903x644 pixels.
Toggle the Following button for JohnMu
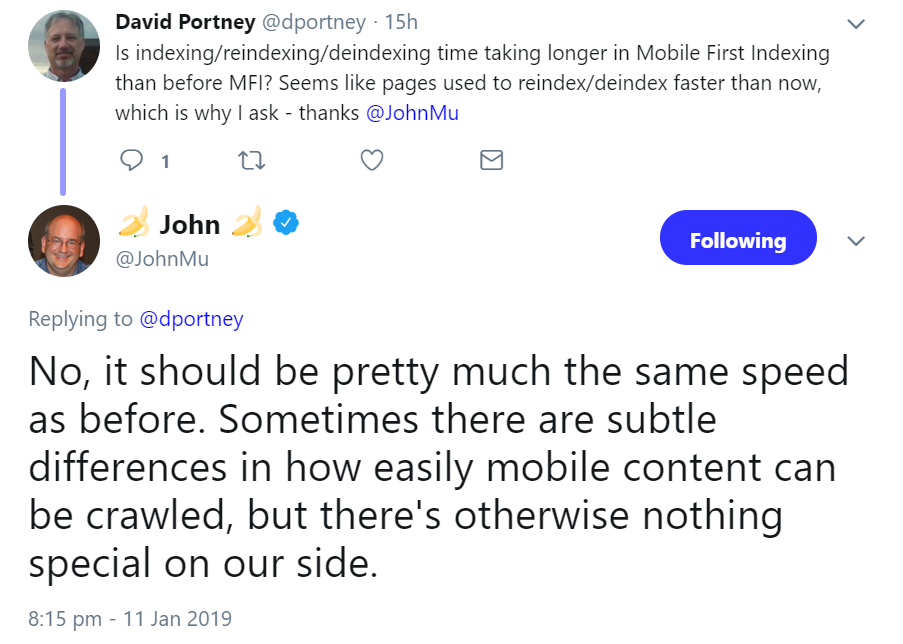point(738,241)
